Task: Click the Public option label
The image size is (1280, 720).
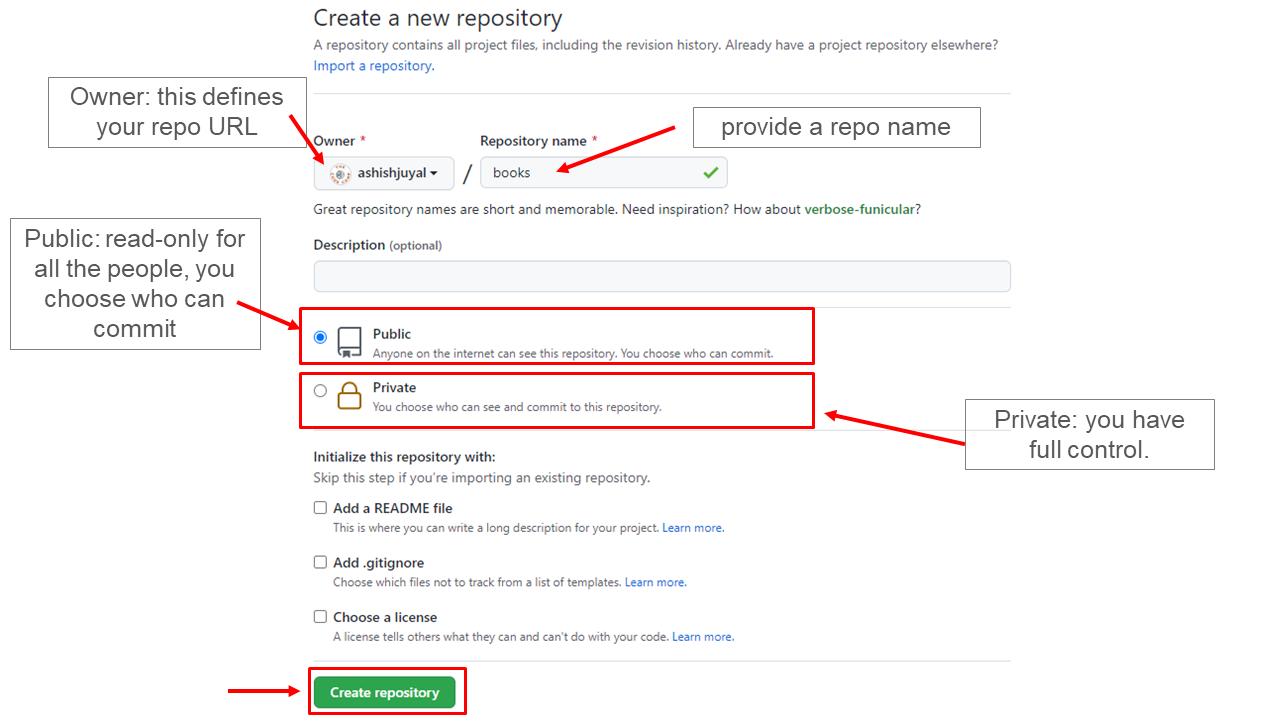Action: [x=392, y=334]
